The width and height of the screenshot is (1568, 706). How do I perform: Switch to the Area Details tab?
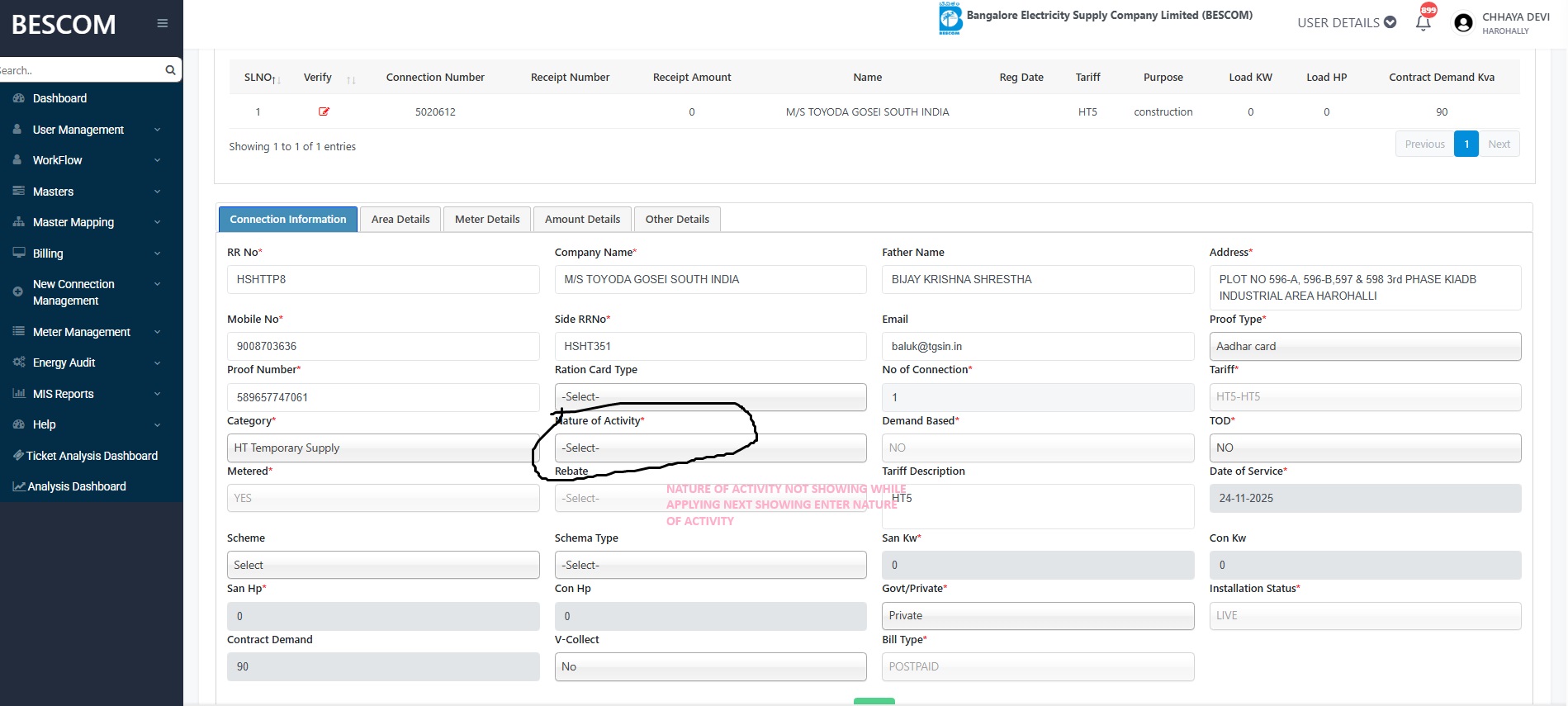click(400, 219)
